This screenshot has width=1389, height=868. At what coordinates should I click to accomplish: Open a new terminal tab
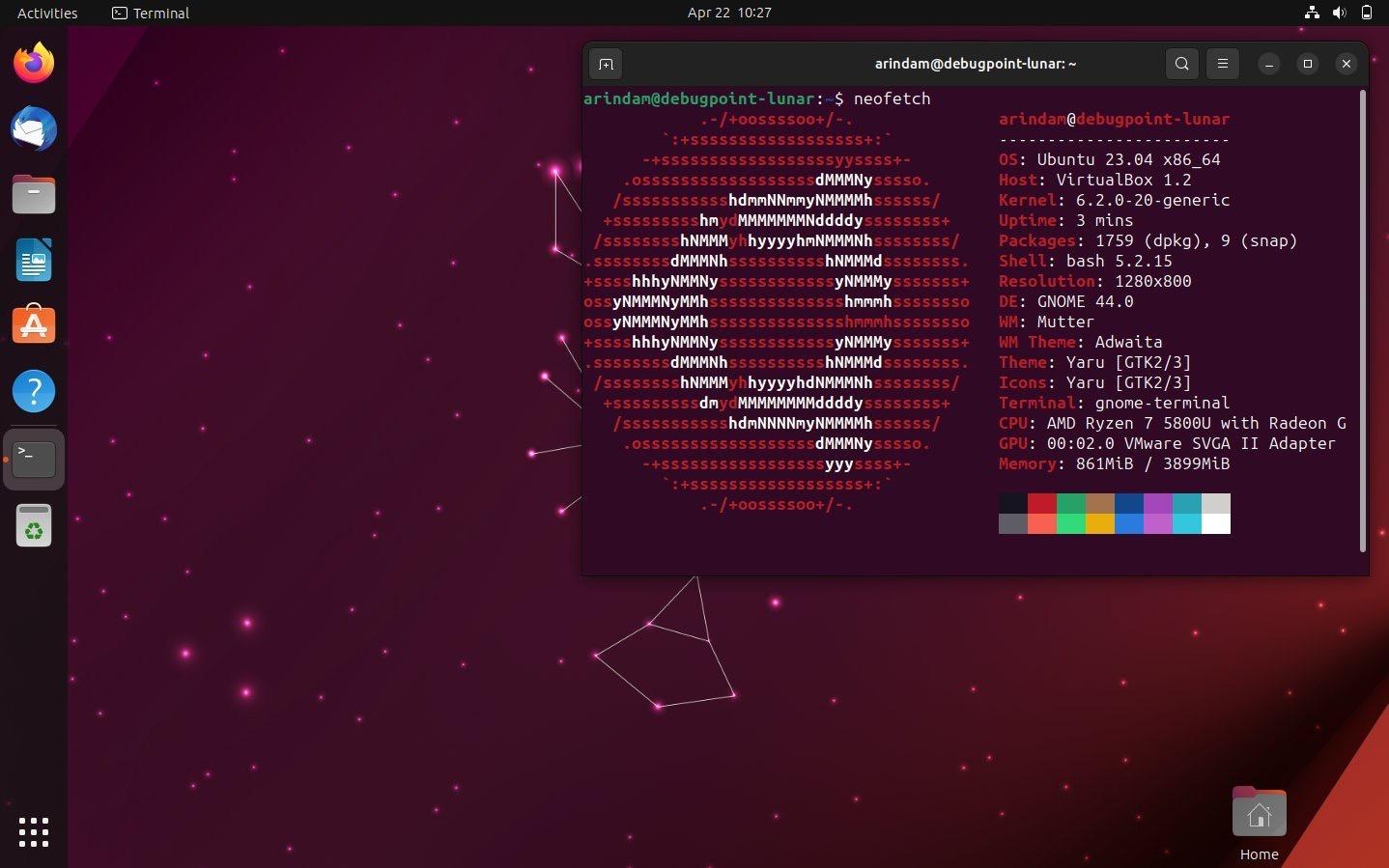pyautogui.click(x=606, y=64)
